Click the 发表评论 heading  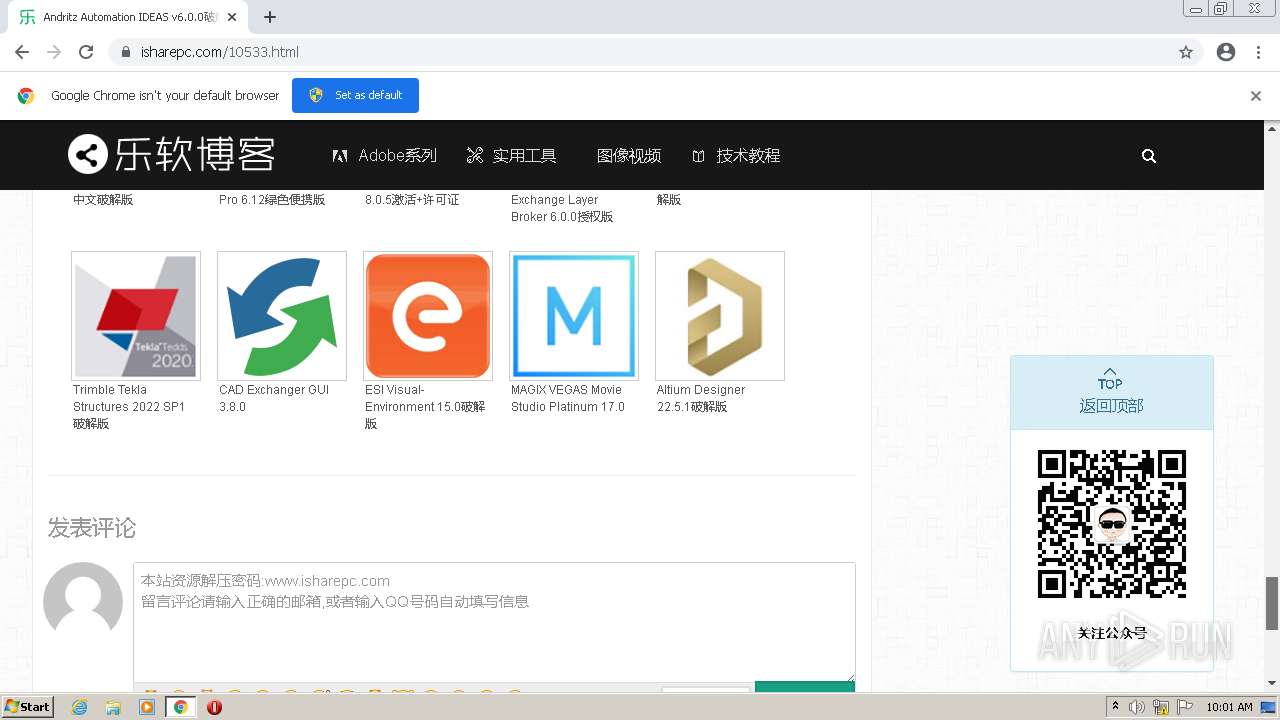92,528
